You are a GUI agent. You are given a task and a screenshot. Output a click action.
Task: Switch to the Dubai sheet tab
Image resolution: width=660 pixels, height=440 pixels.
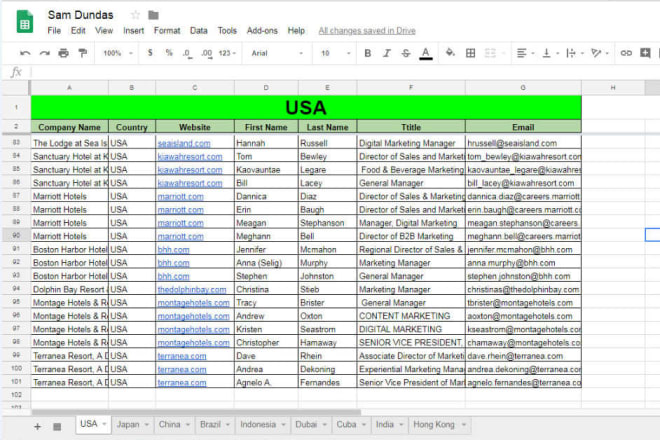[306, 424]
